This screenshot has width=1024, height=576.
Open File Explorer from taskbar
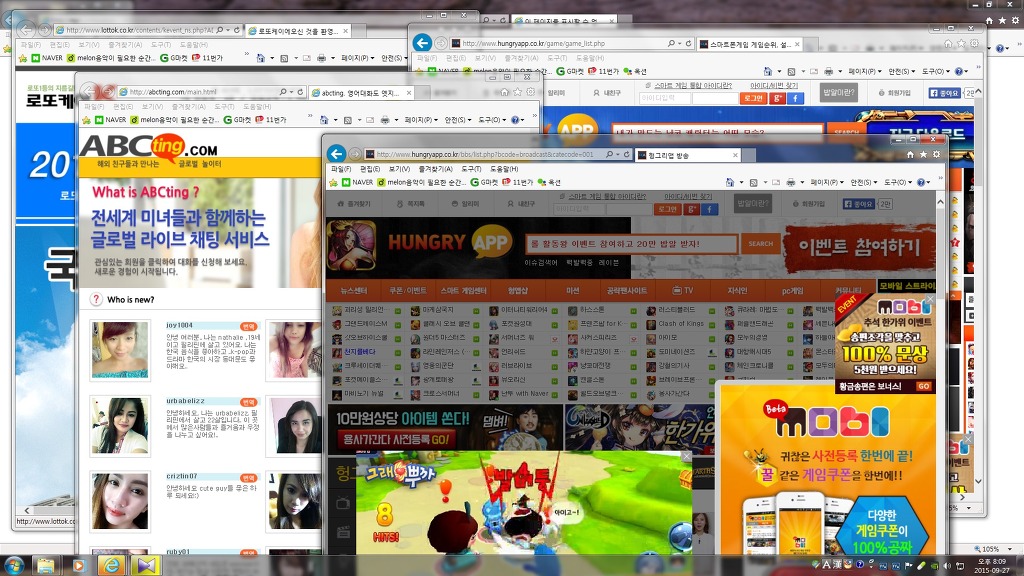(x=45, y=565)
